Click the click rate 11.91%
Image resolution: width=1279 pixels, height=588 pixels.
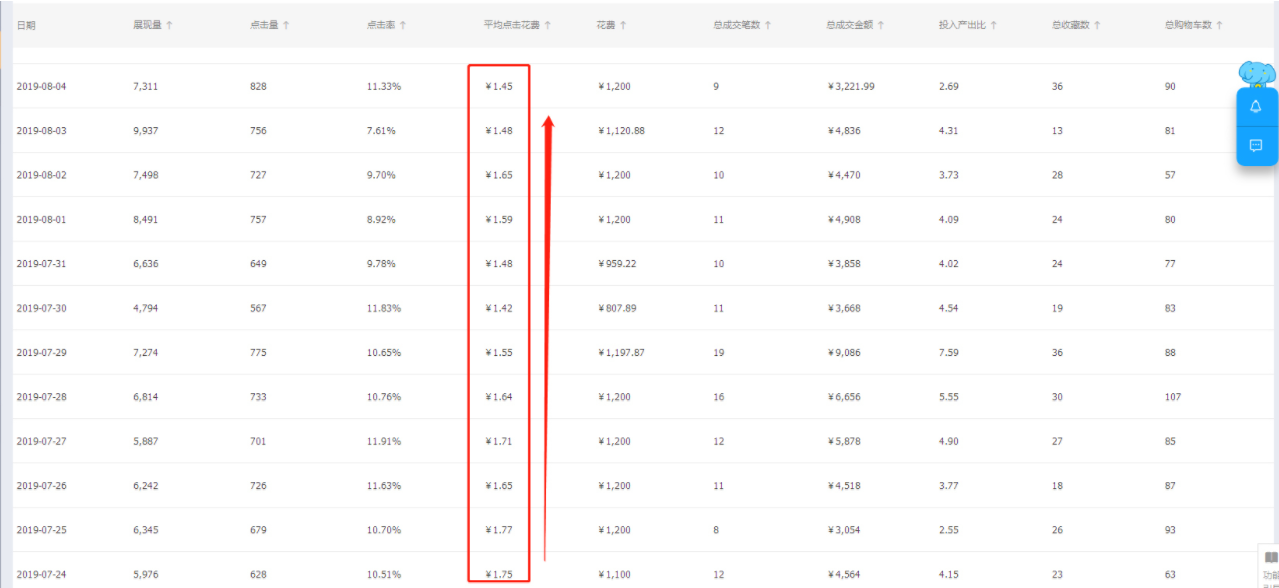(384, 441)
